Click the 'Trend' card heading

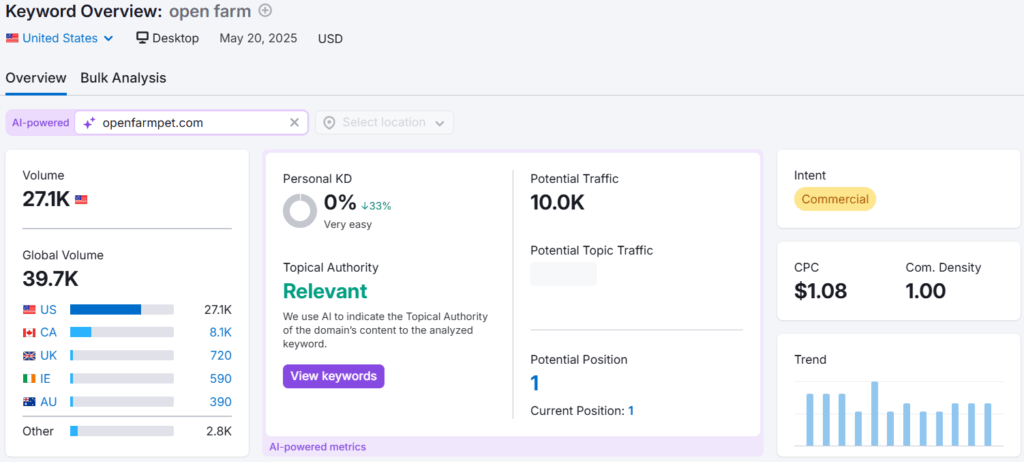(x=810, y=359)
